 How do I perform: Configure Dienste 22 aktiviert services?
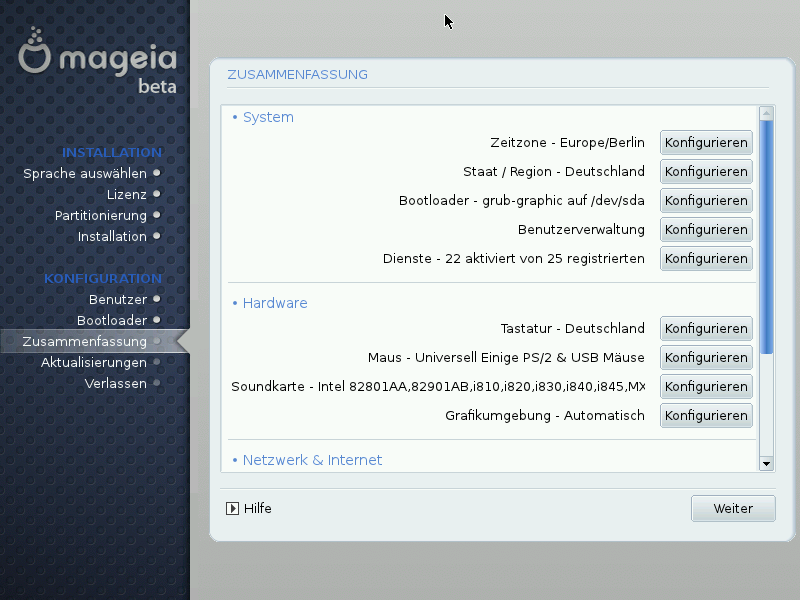click(x=706, y=259)
